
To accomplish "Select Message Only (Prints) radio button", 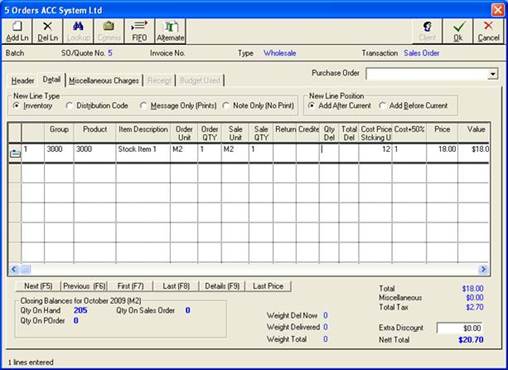I will point(143,106).
